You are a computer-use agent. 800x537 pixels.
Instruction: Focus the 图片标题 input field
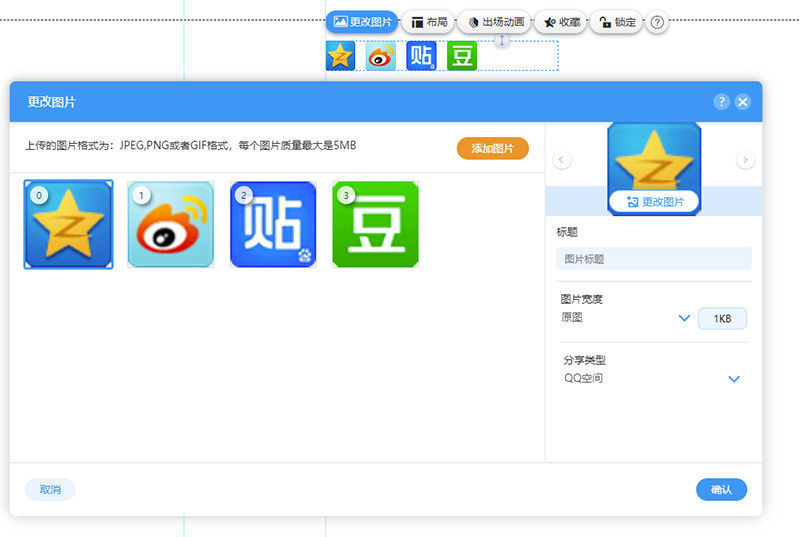(654, 259)
